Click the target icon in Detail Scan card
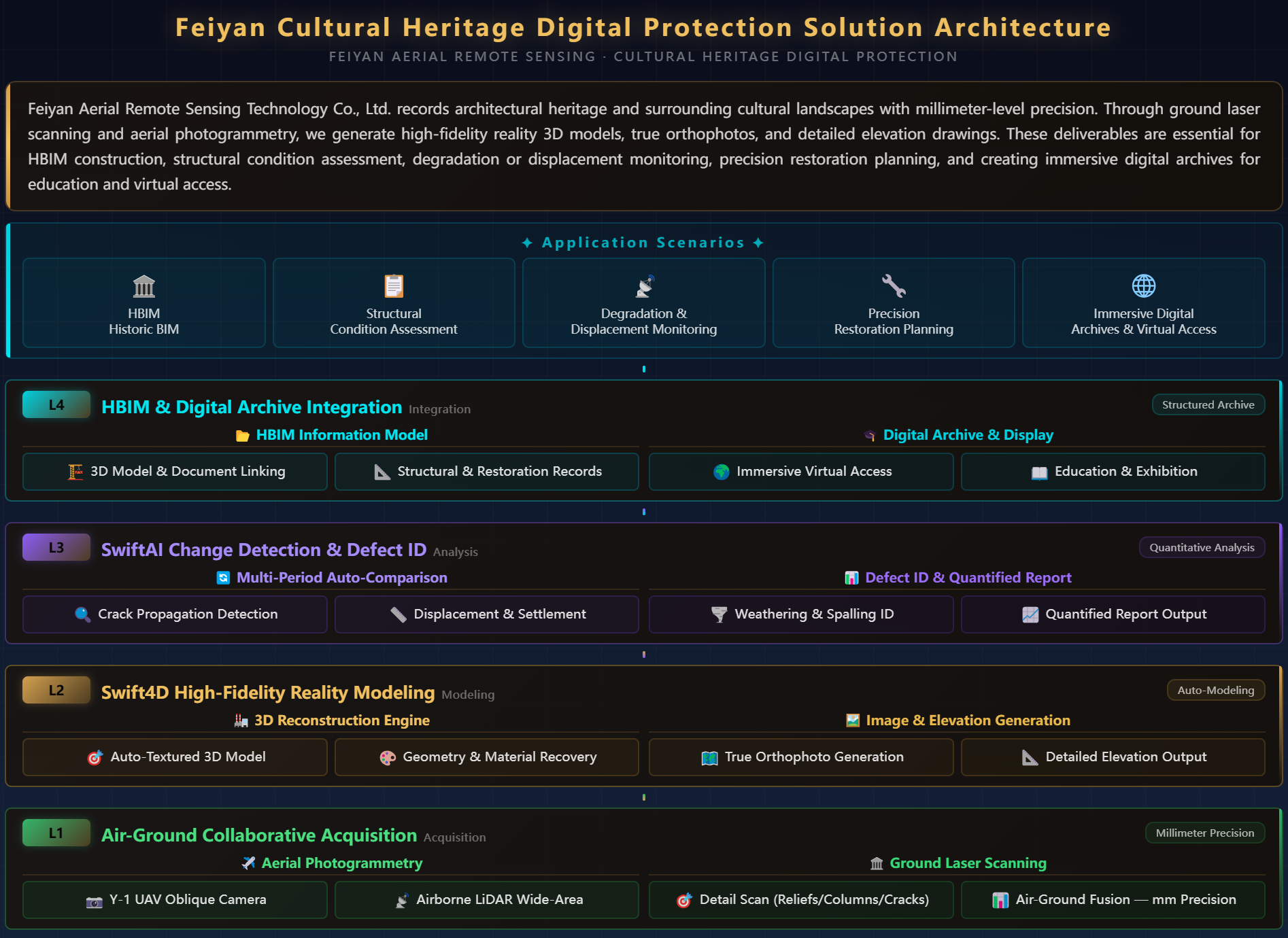 tap(684, 900)
